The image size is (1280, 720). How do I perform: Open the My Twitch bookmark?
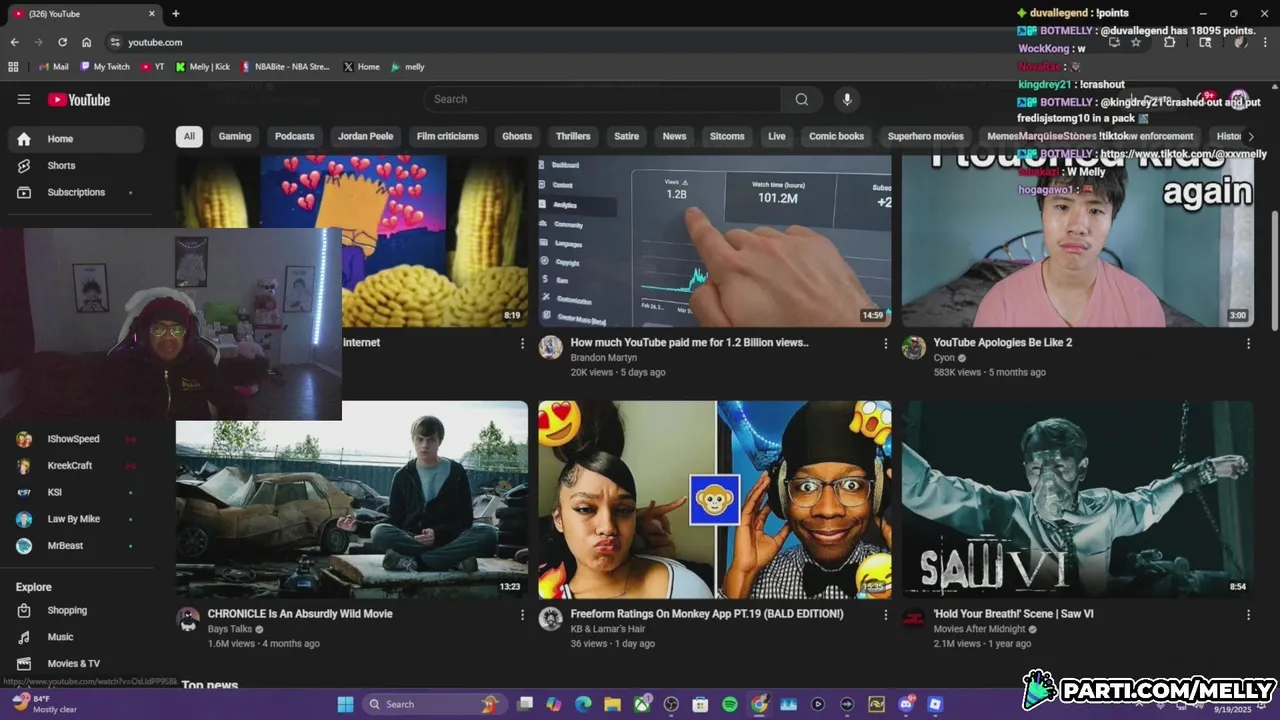coord(105,67)
